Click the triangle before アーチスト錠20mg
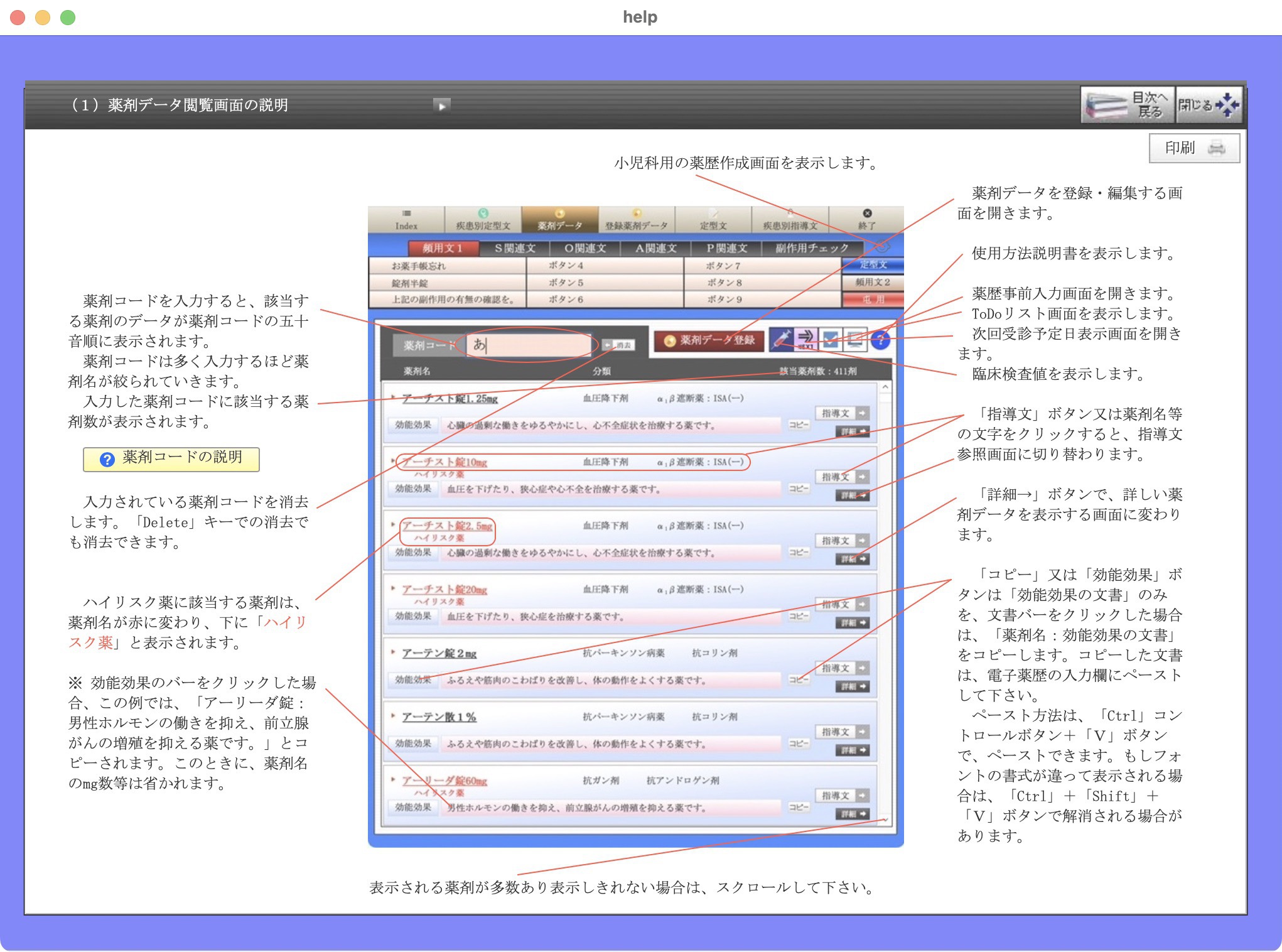Image resolution: width=1282 pixels, height=952 pixels. (x=393, y=588)
